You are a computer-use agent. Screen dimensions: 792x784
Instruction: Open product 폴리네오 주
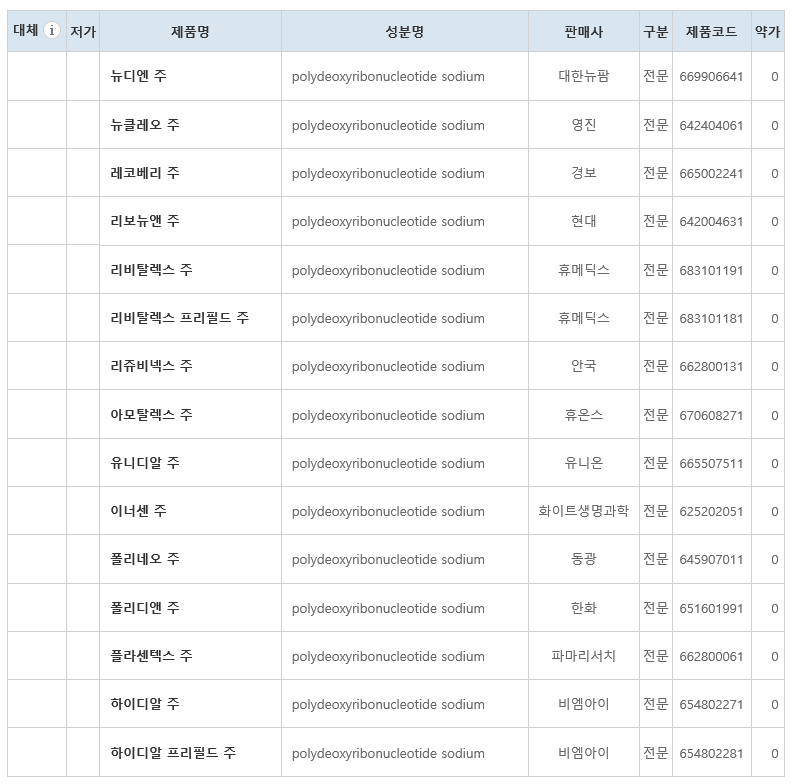click(x=145, y=559)
